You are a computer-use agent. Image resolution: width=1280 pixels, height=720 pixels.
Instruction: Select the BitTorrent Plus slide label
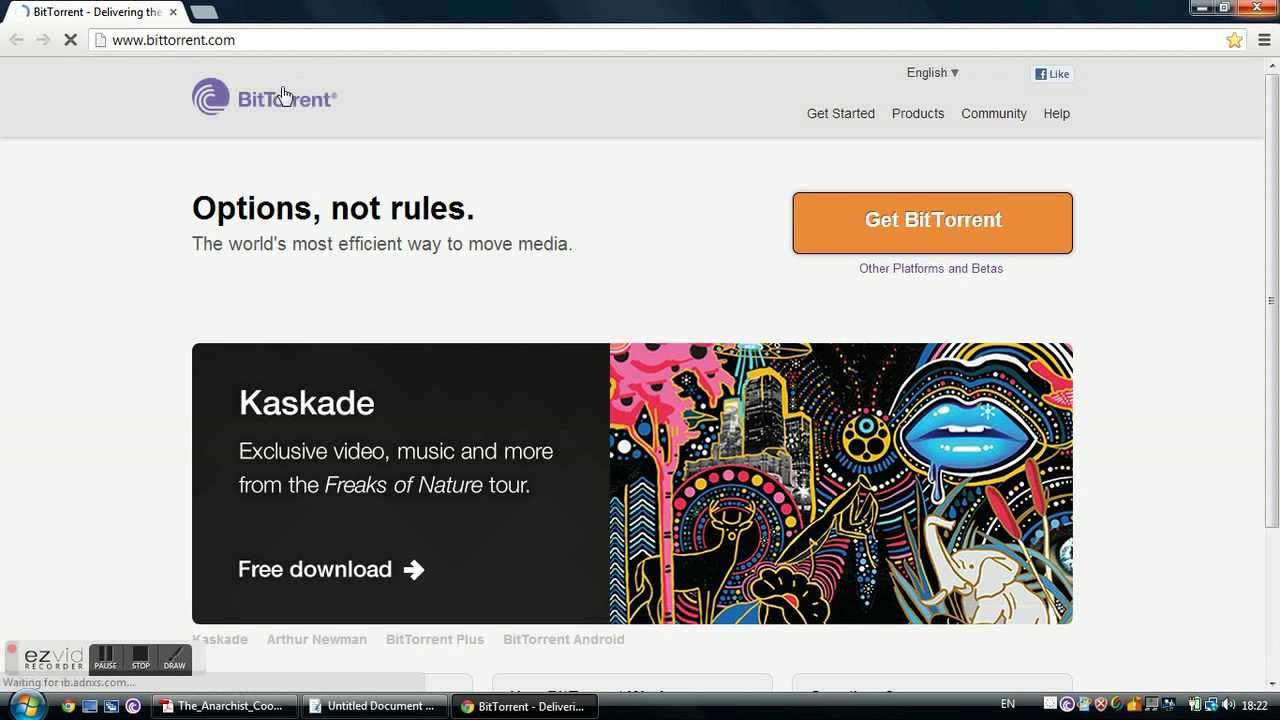(435, 640)
